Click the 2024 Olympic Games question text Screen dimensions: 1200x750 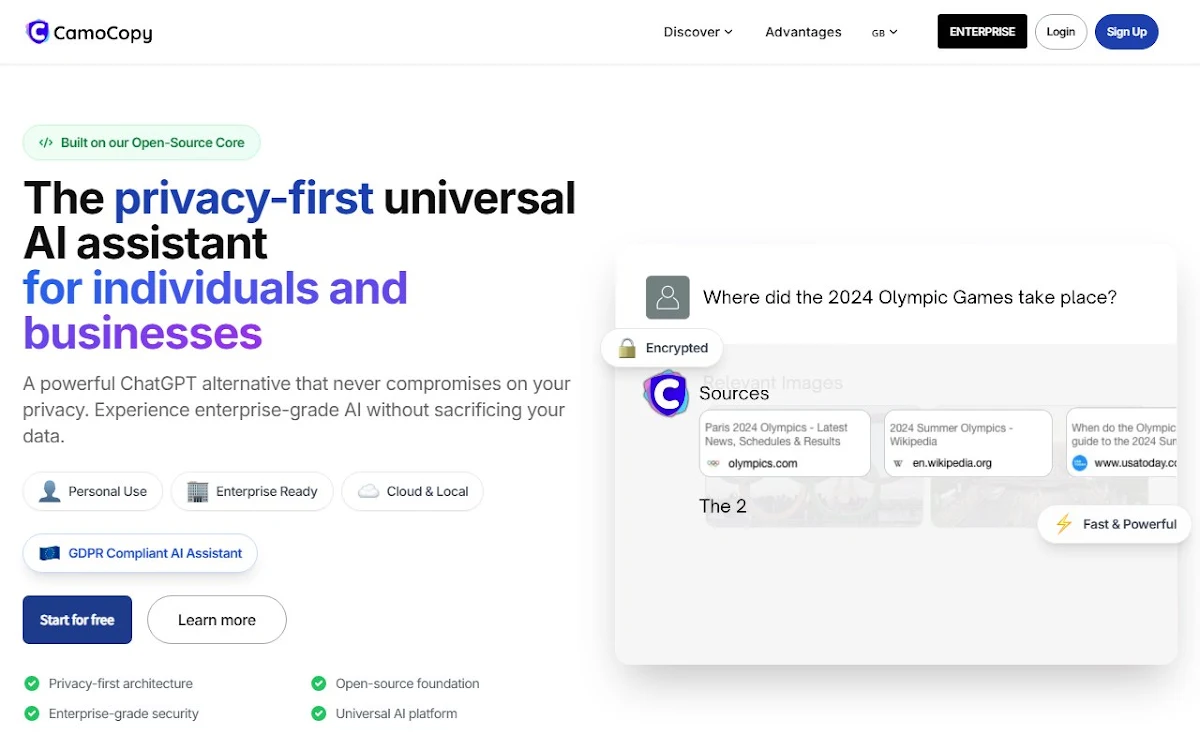click(x=910, y=297)
